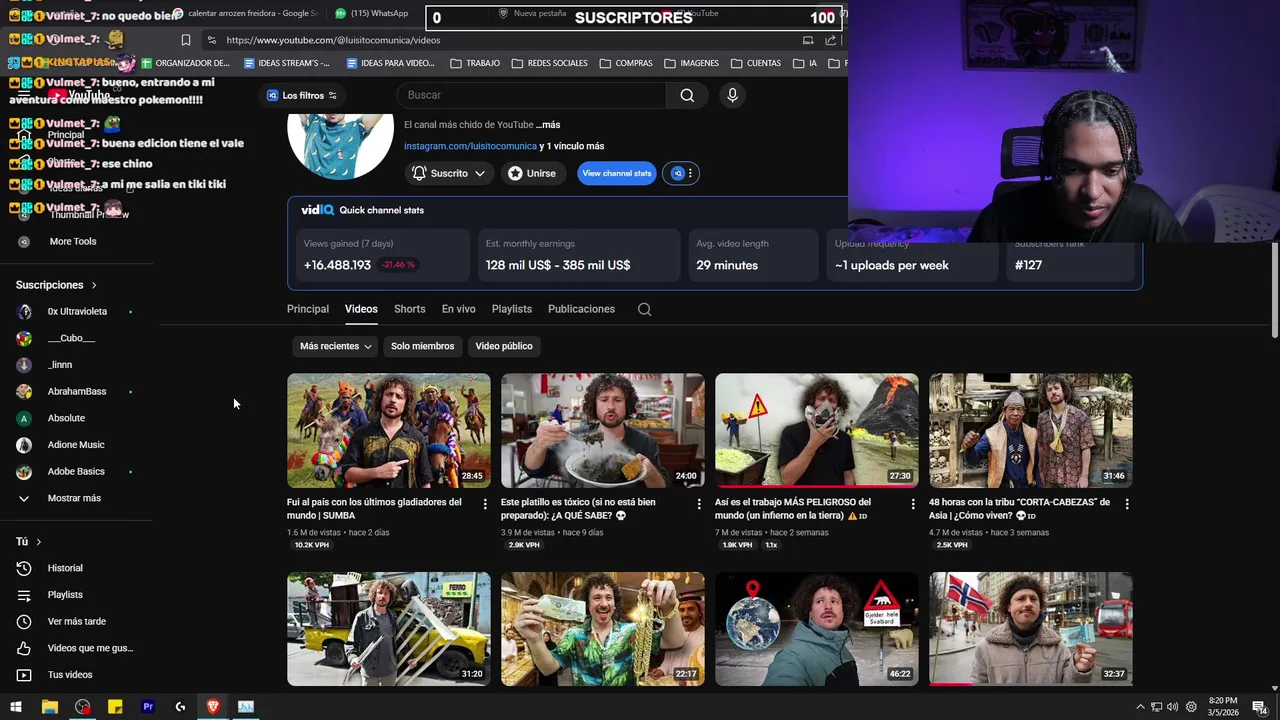Open IMAGENES bookmarks folder
The width and height of the screenshot is (1280, 720).
691,63
